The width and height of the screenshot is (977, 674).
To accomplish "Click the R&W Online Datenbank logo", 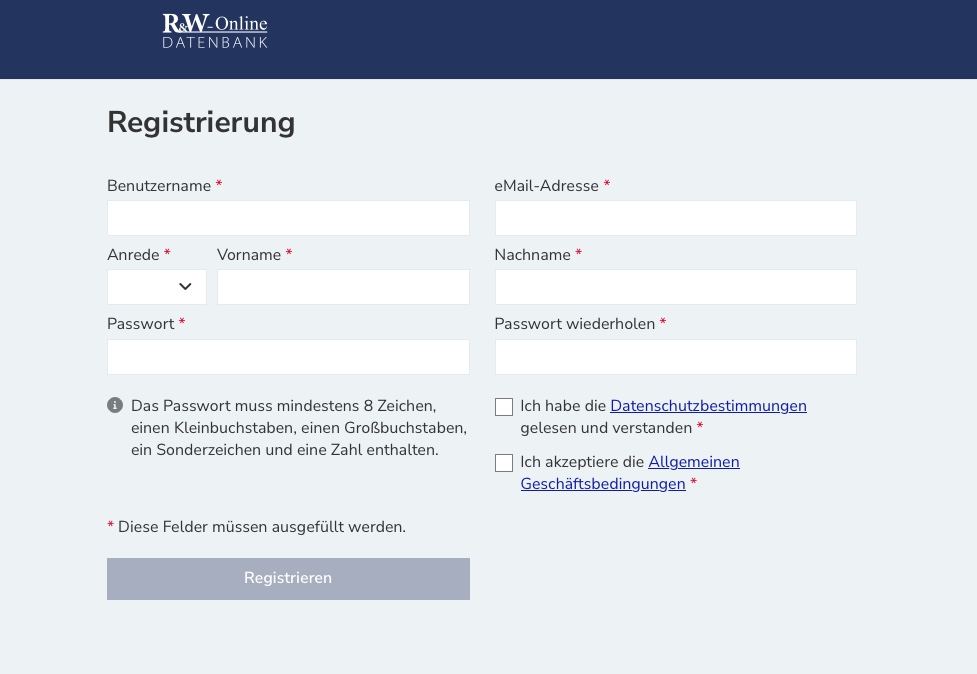I will pyautogui.click(x=215, y=31).
